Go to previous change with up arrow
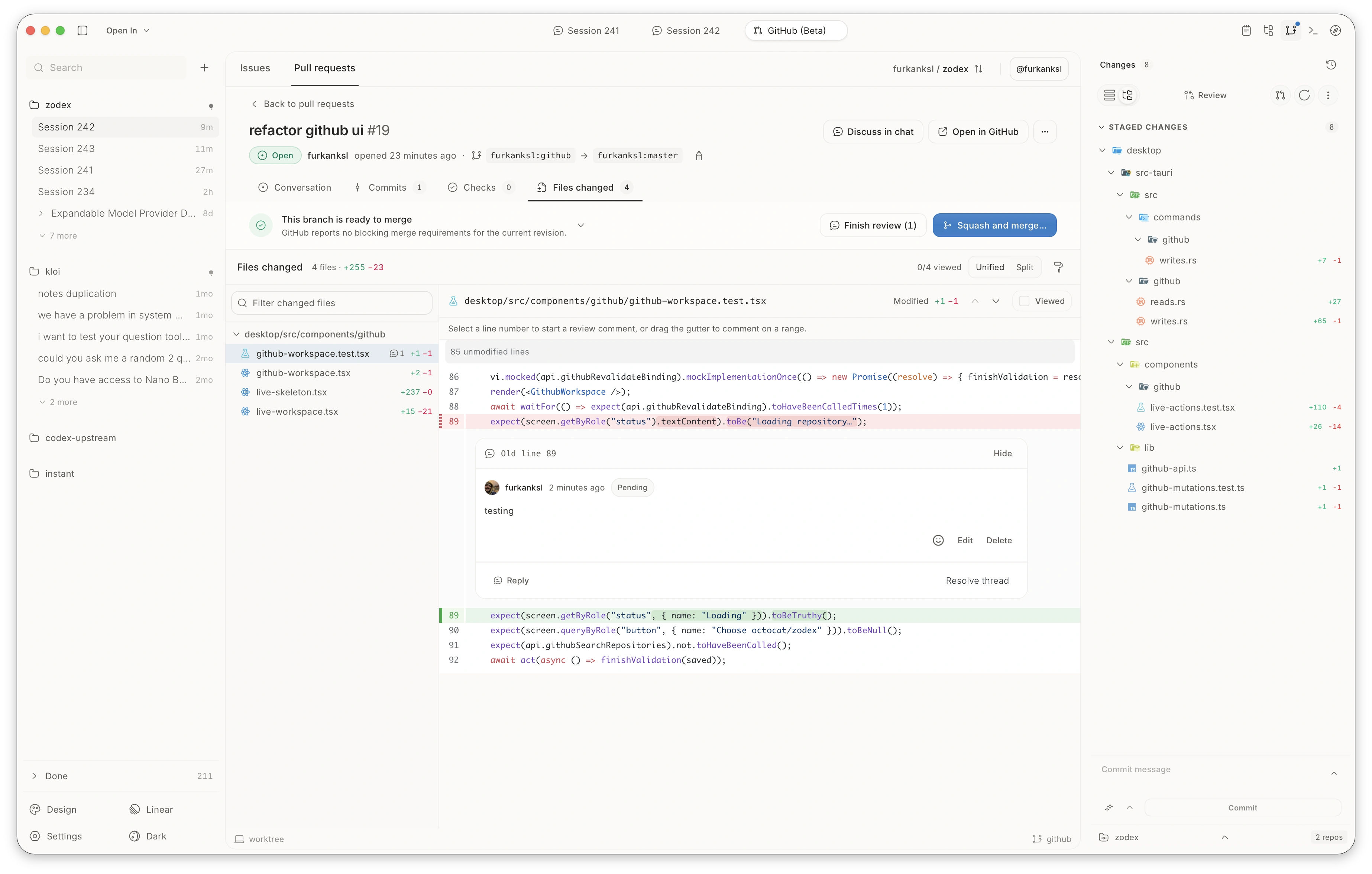 pyautogui.click(x=975, y=301)
